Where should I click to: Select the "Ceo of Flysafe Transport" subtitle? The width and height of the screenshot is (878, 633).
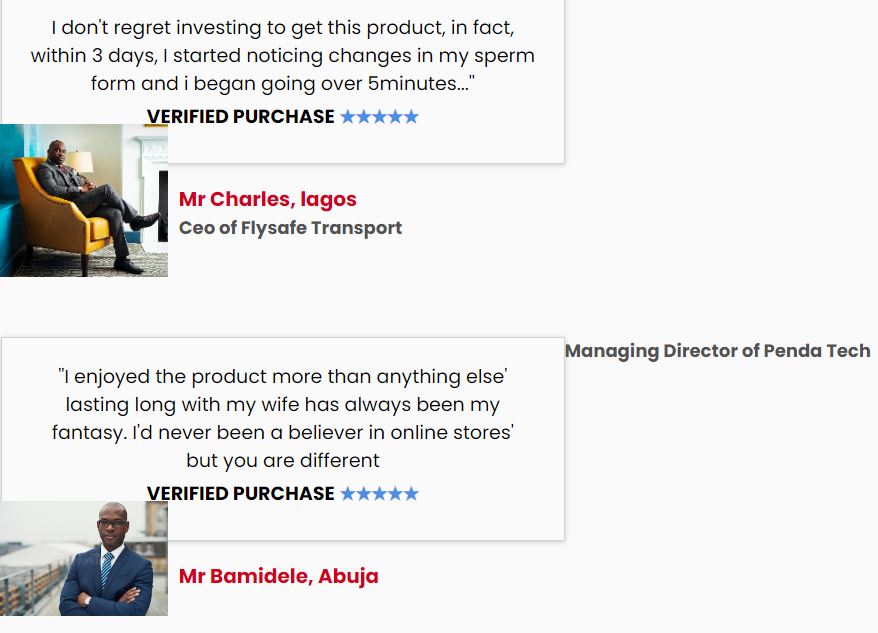point(290,228)
